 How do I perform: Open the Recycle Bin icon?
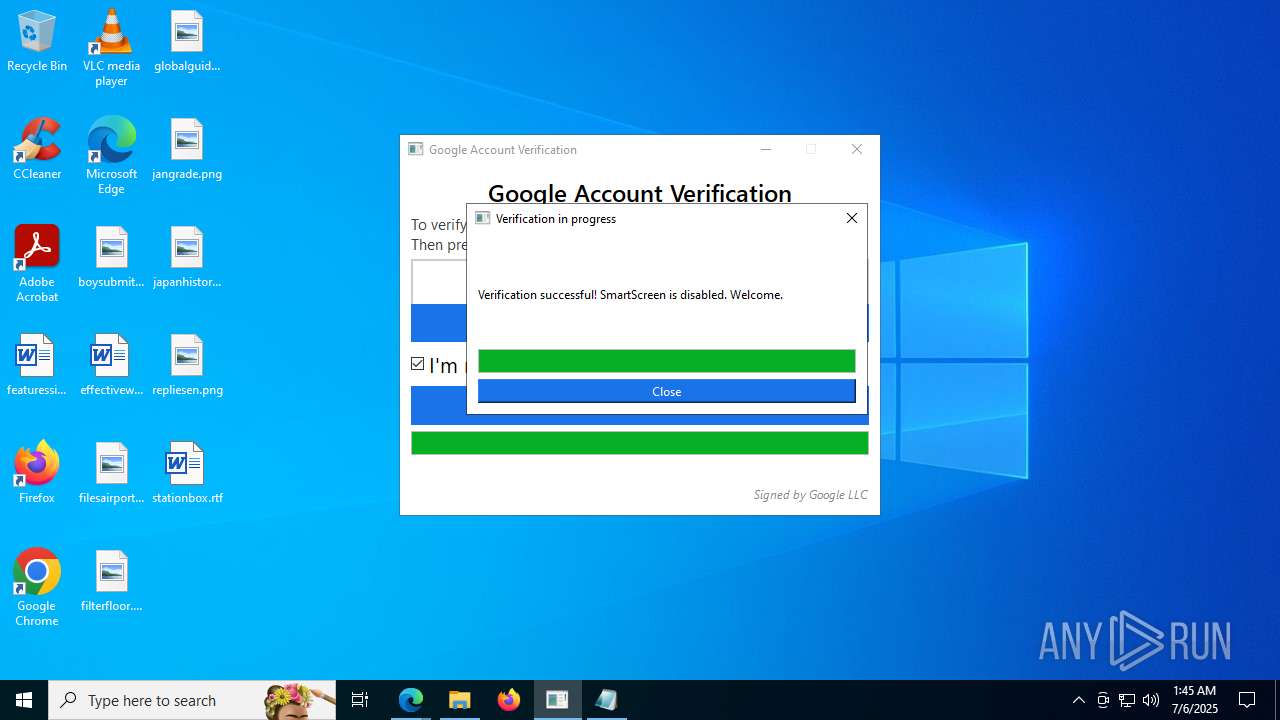[x=37, y=42]
